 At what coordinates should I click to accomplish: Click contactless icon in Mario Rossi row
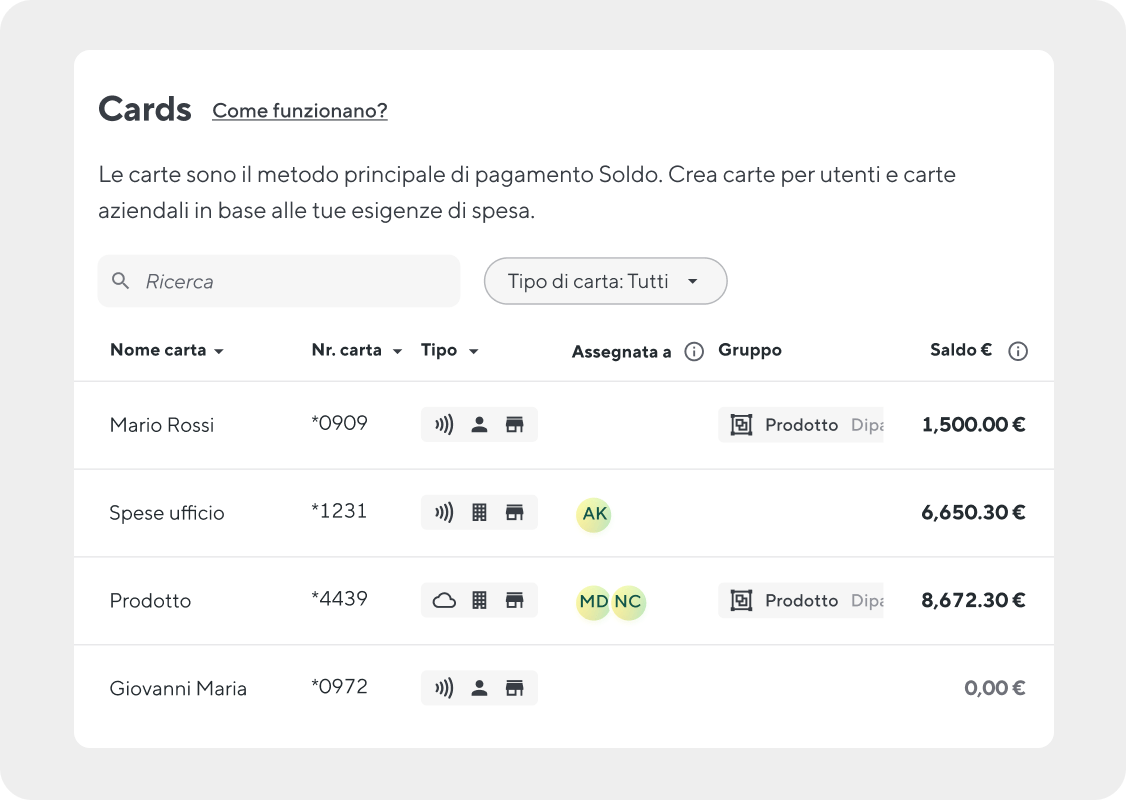pos(444,425)
